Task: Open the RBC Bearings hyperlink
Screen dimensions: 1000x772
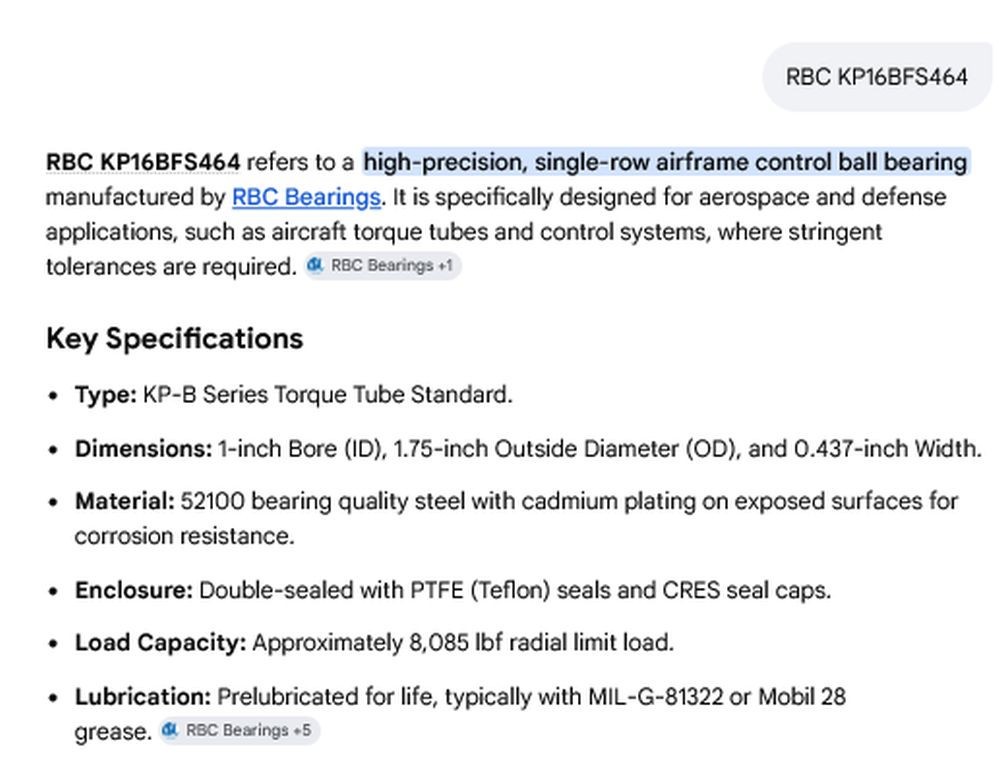Action: pos(306,197)
